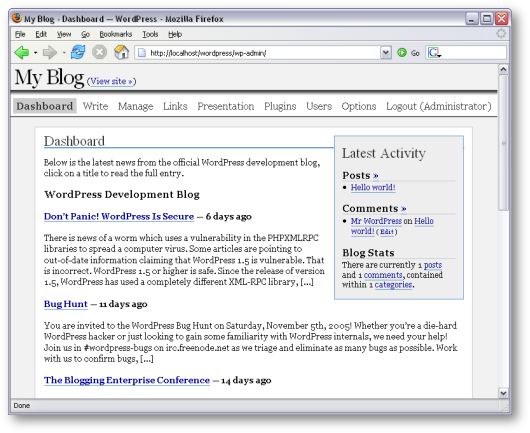Open Forward button history dropdown arrow

tap(64, 53)
